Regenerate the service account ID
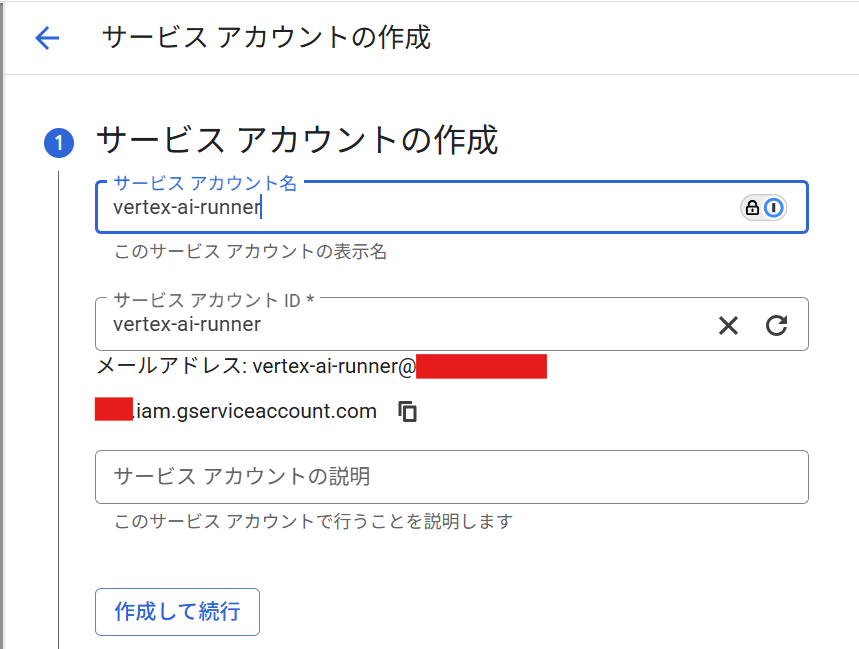 [777, 325]
